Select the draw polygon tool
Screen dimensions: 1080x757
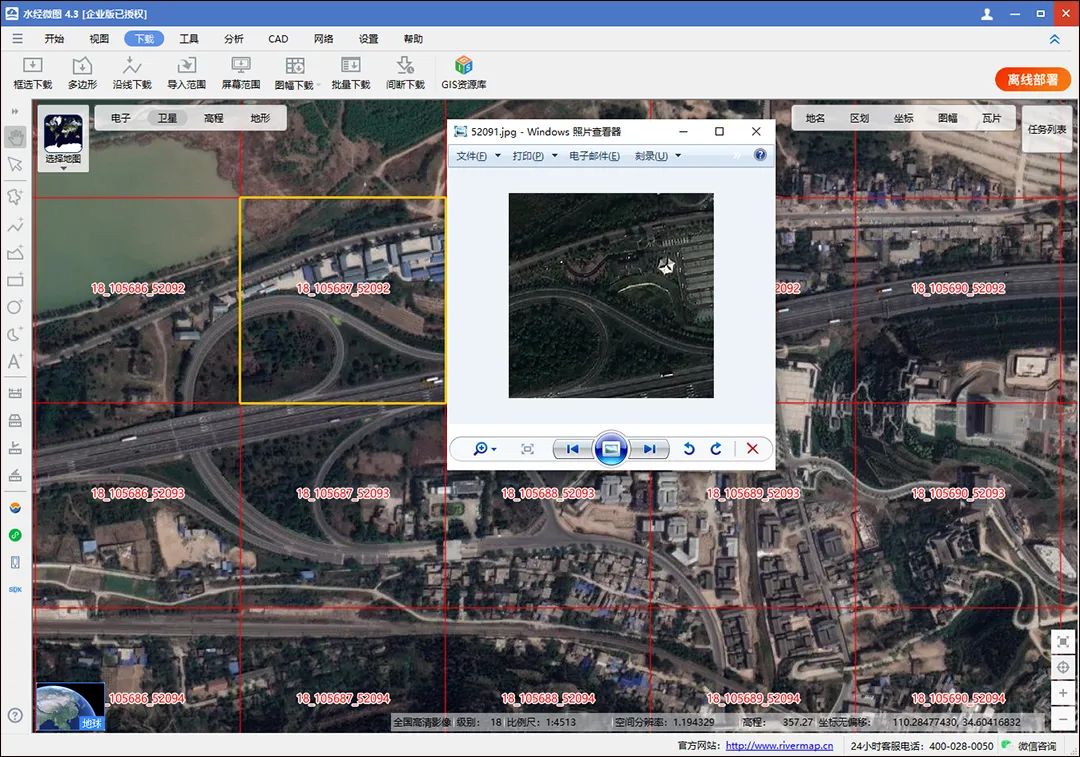(x=15, y=253)
